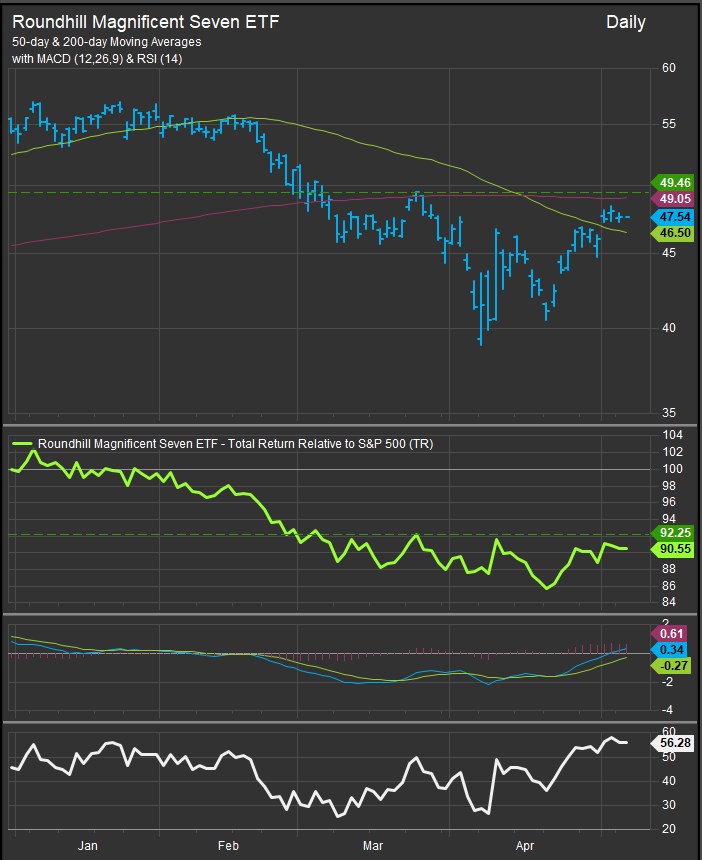This screenshot has width=702, height=860.
Task: Select the 90.55 relative return value tag
Action: (672, 548)
